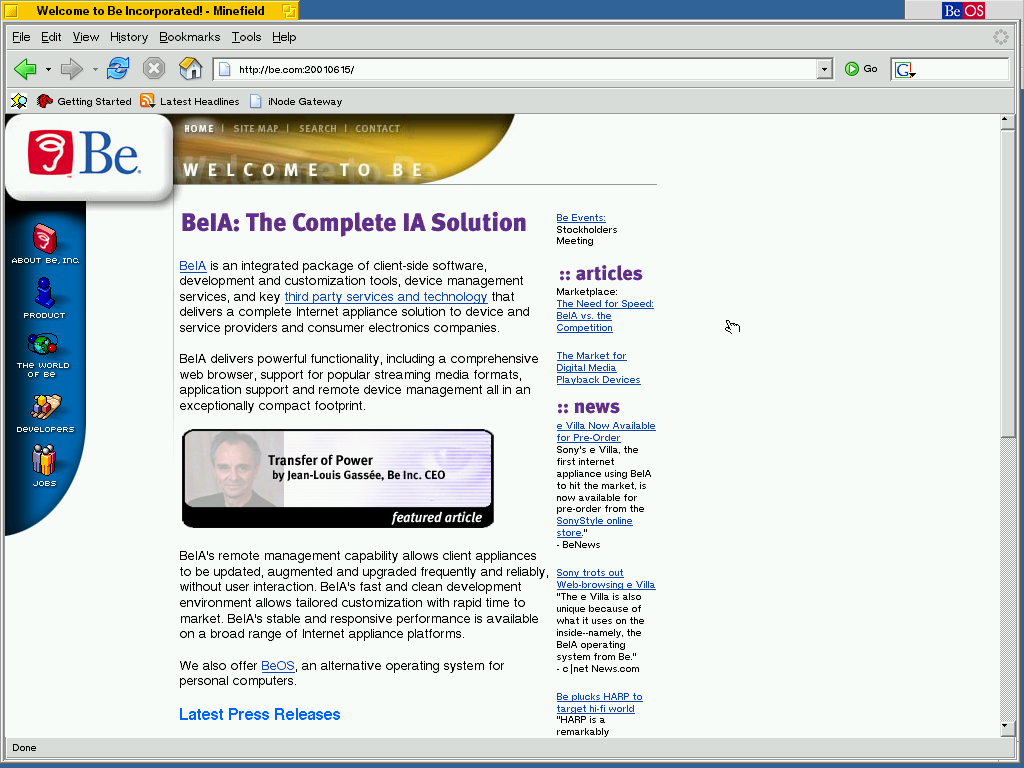1024x768 pixels.
Task: Expand the URL bar history dropdown
Action: [x=824, y=69]
